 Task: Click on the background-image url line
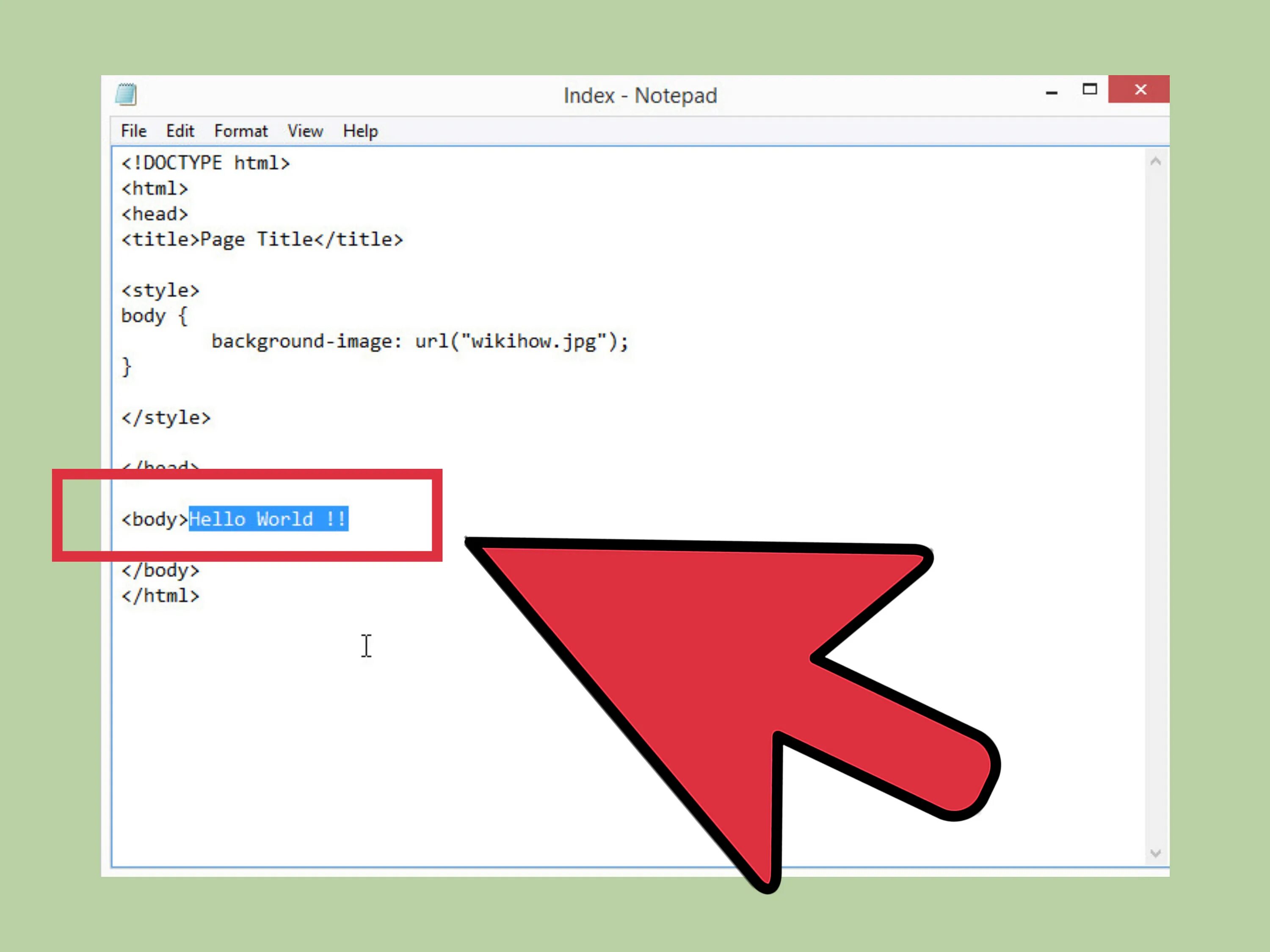pyautogui.click(x=419, y=342)
